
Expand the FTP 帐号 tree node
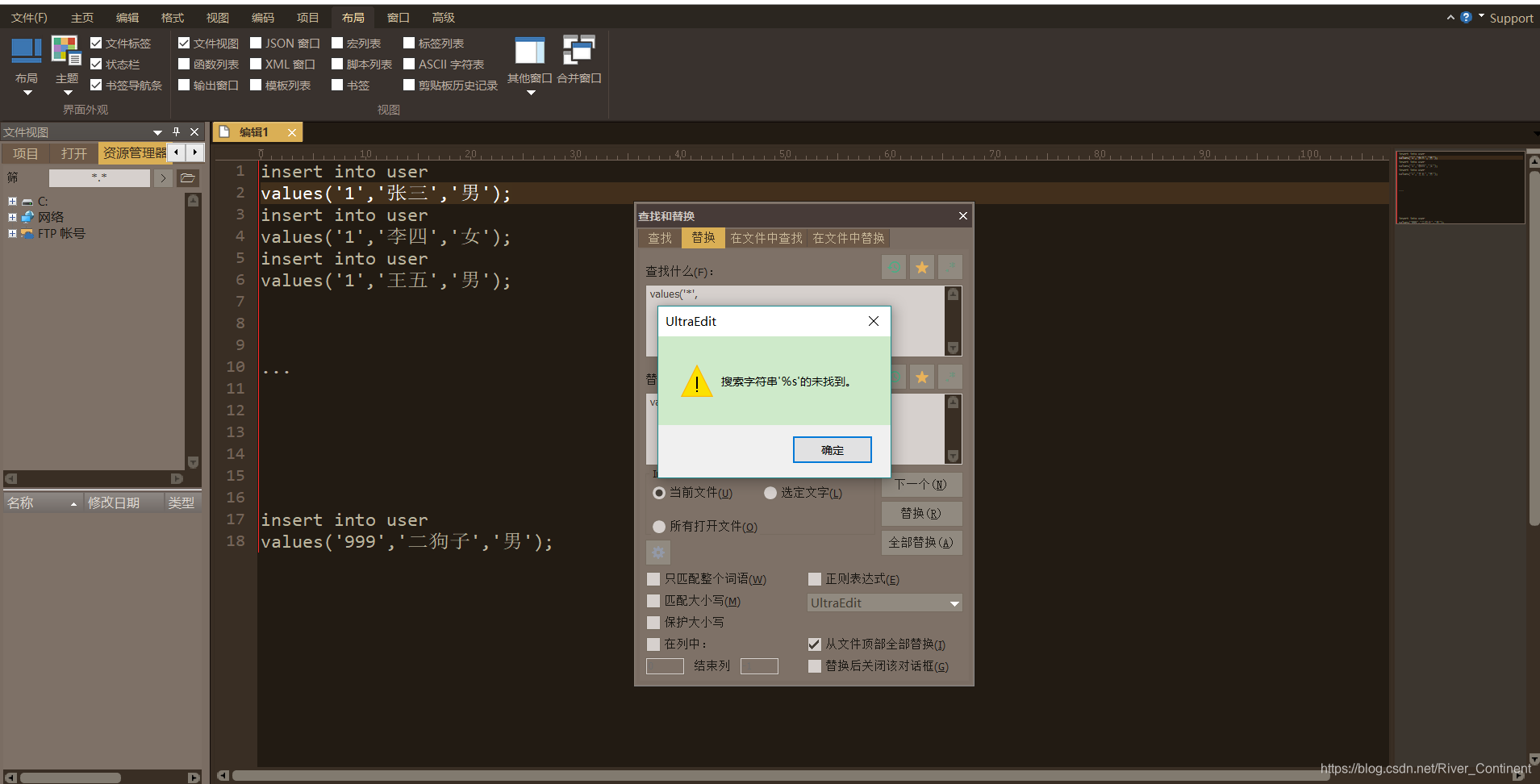12,233
